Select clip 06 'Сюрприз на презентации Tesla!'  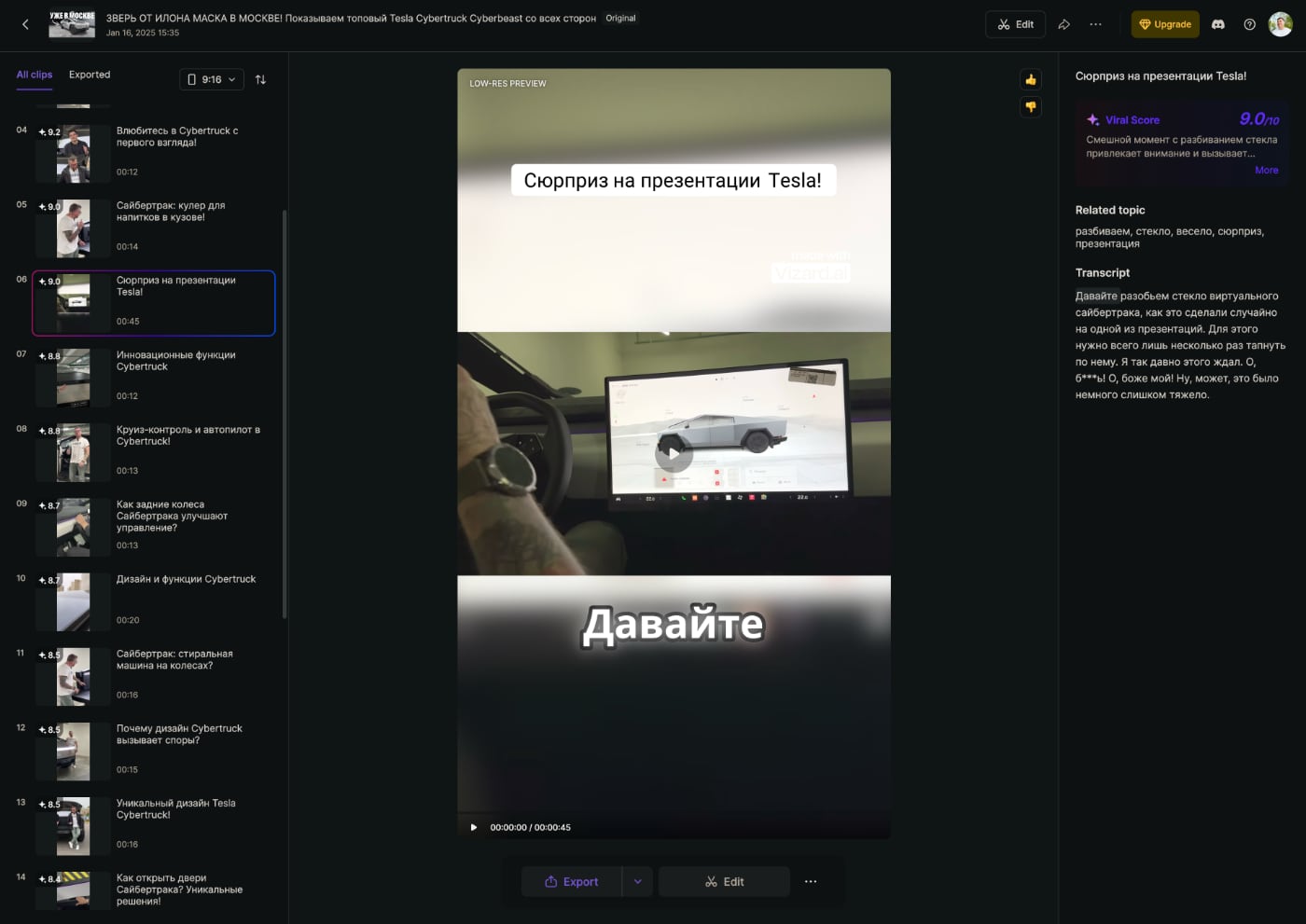click(x=154, y=303)
